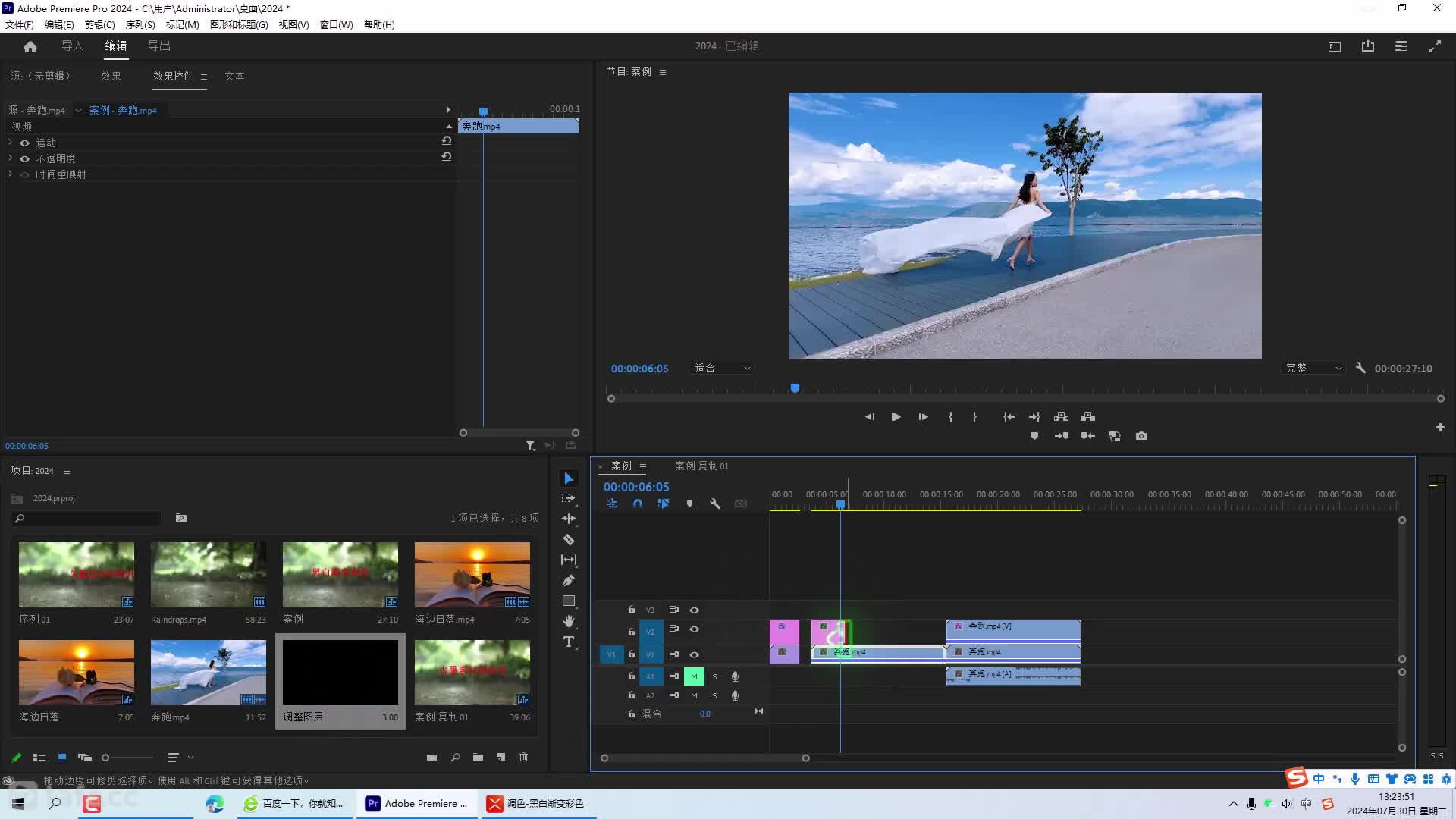This screenshot has height=819, width=1456.
Task: Toggle Mute on audio track A1
Action: point(694,676)
